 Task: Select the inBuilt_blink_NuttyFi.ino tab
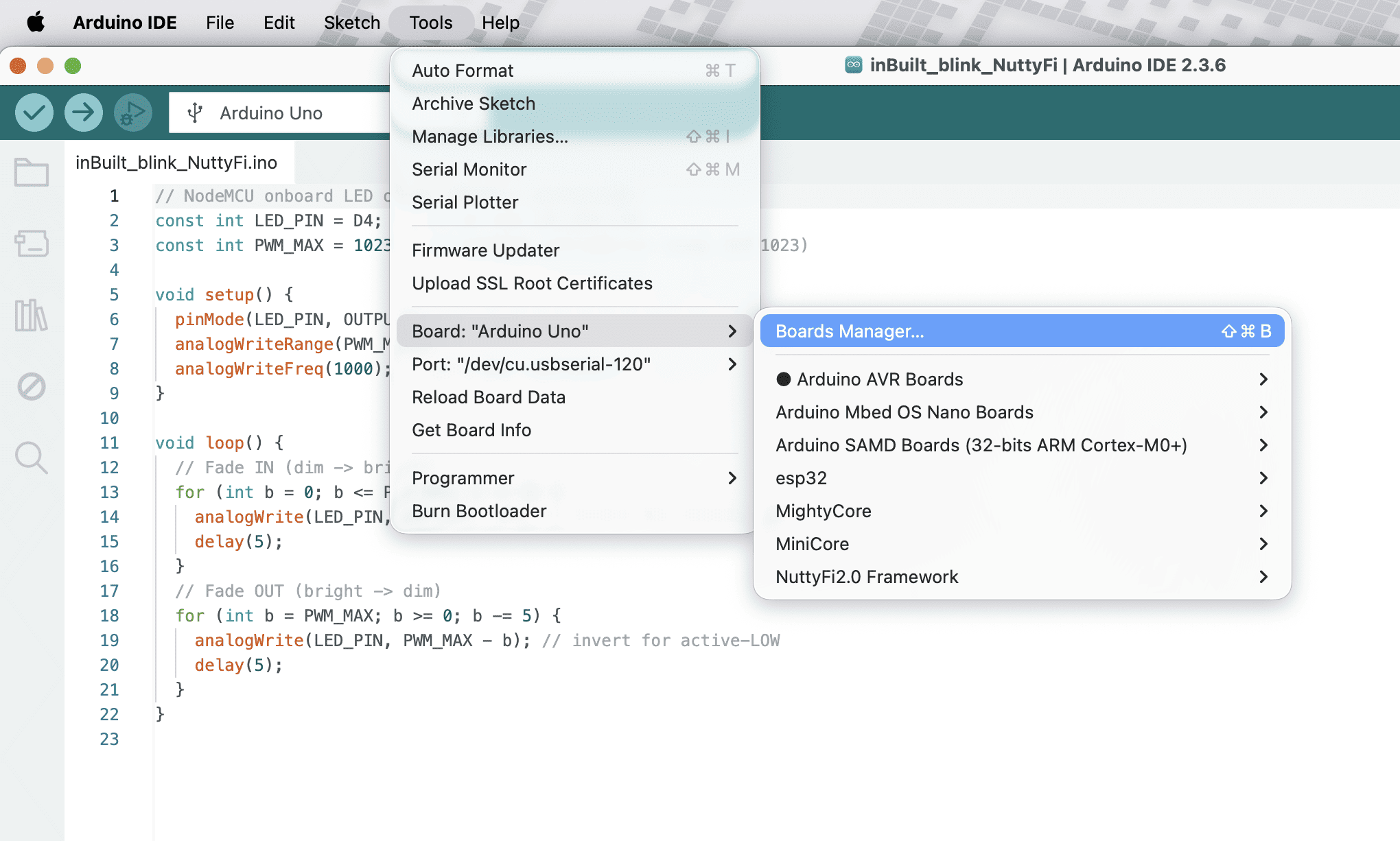pos(176,163)
